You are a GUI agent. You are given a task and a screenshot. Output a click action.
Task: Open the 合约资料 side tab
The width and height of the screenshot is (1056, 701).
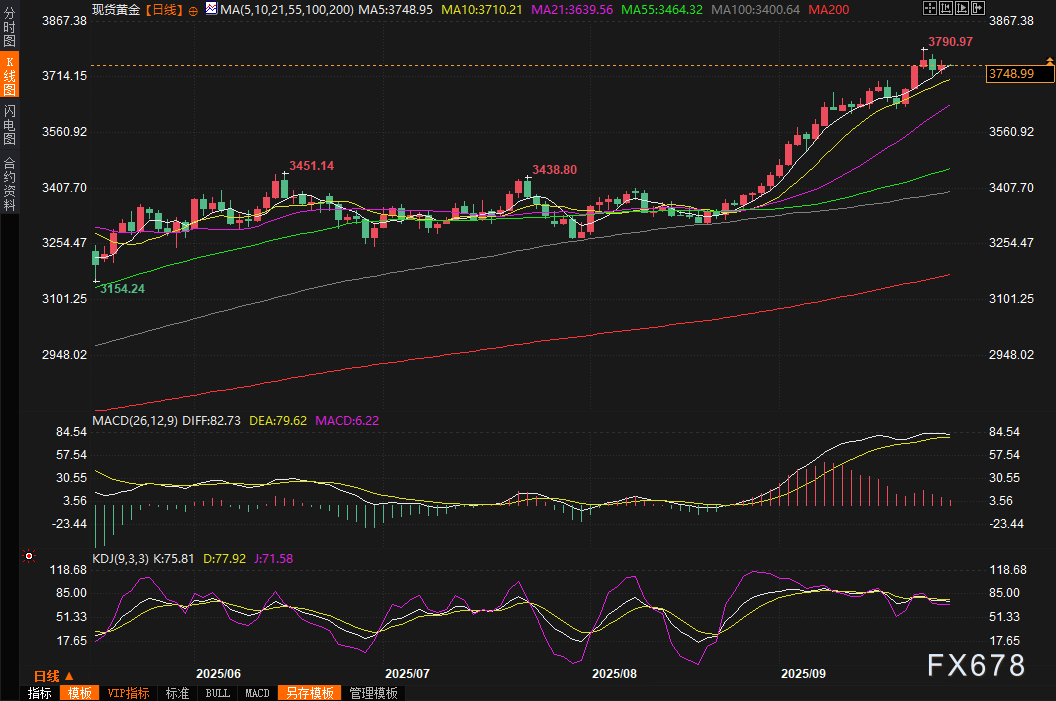[9, 183]
